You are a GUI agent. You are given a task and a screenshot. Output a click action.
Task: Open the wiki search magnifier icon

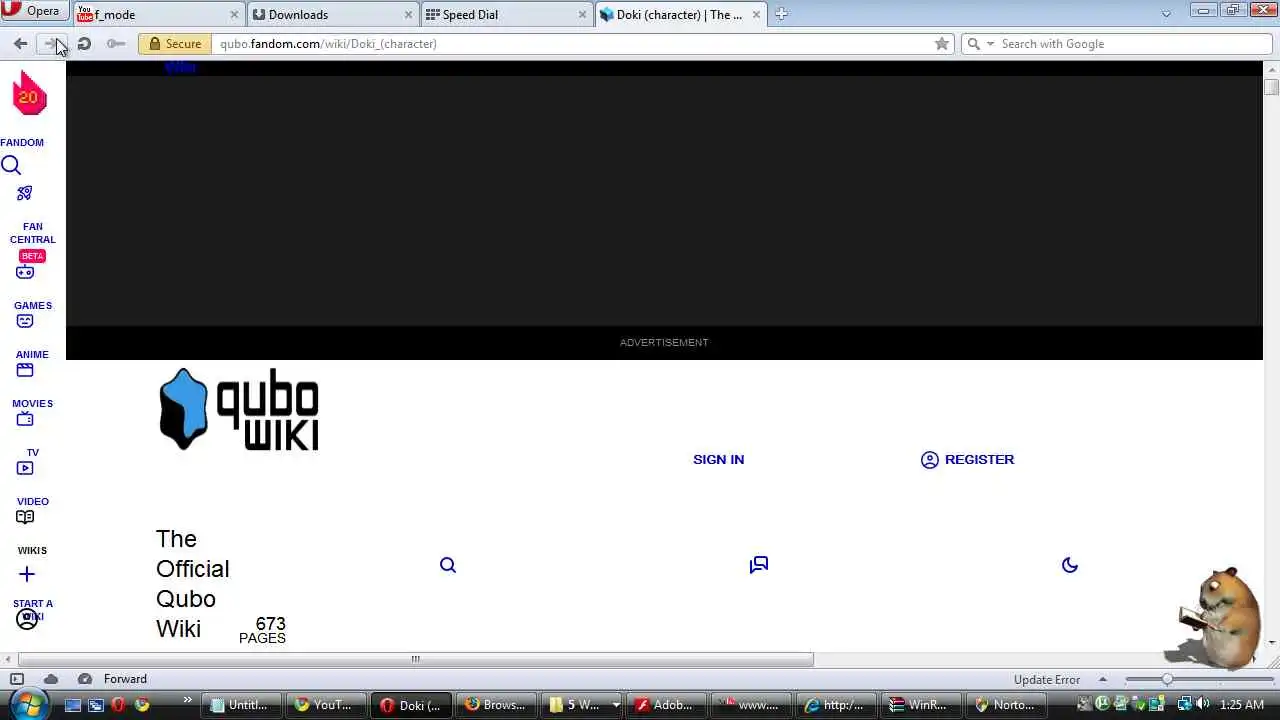click(448, 565)
